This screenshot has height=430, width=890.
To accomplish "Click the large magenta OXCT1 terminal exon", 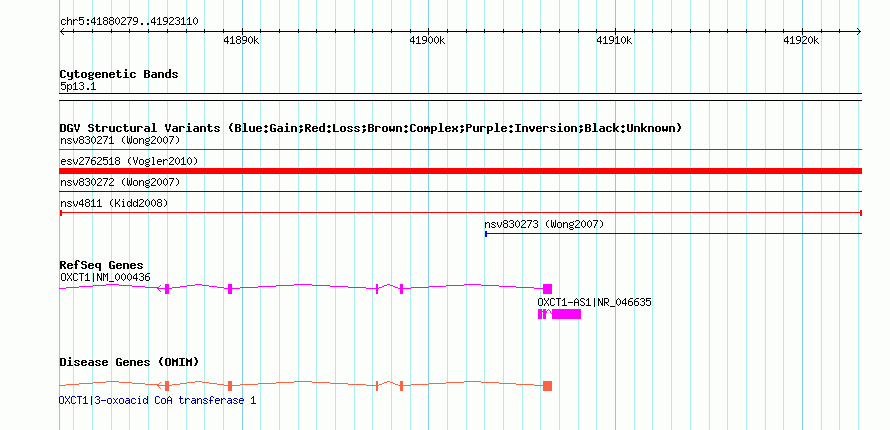I will click(547, 289).
